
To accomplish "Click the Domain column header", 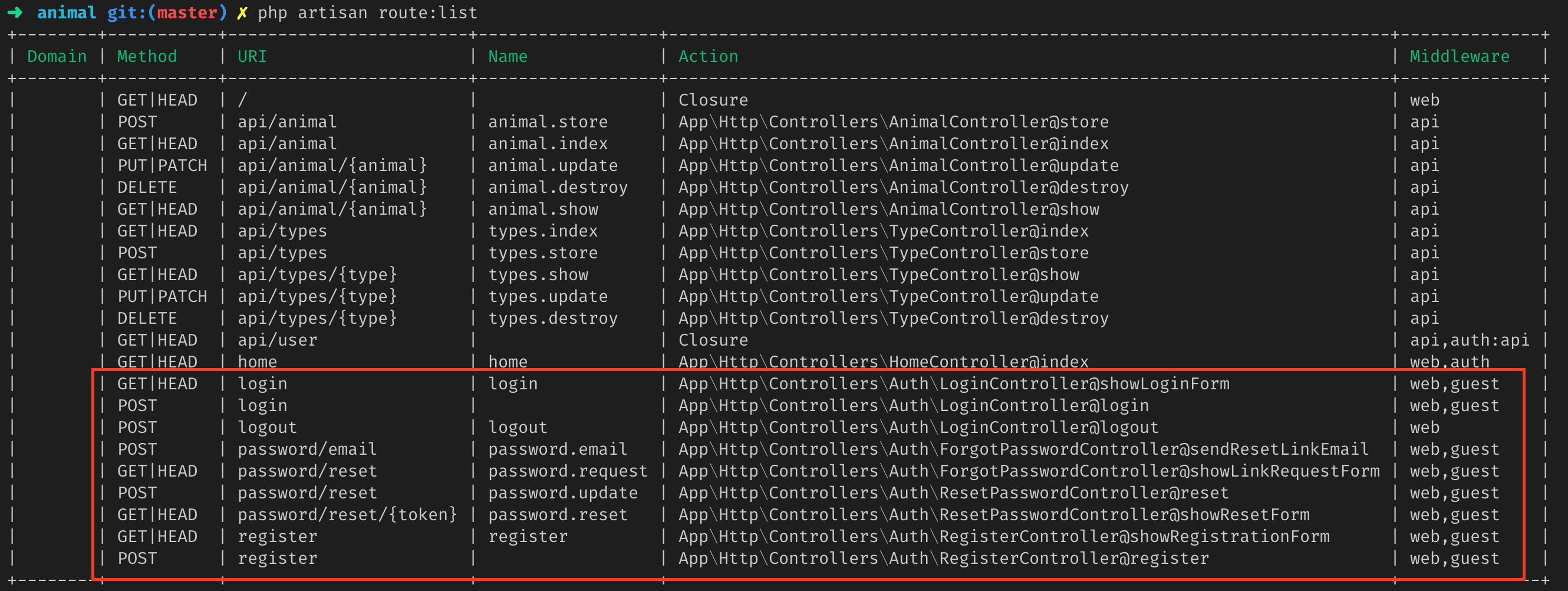I will point(57,57).
